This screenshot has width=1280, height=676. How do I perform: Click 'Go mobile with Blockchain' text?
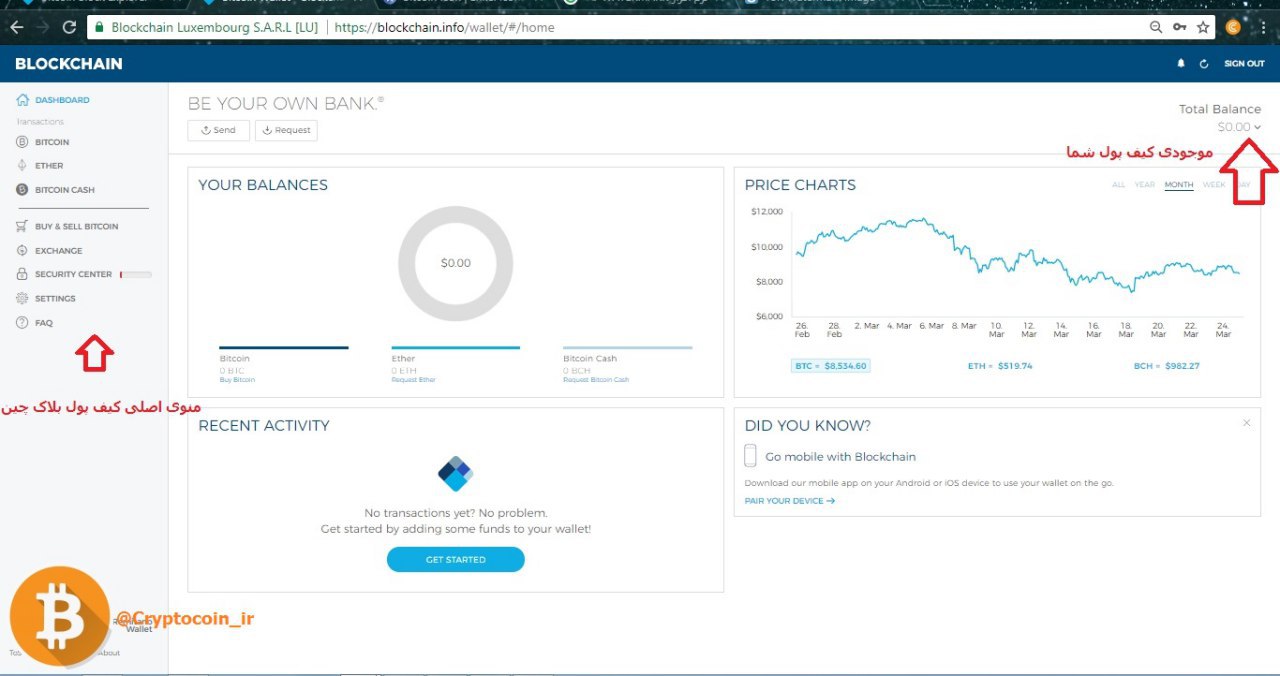[x=840, y=457]
